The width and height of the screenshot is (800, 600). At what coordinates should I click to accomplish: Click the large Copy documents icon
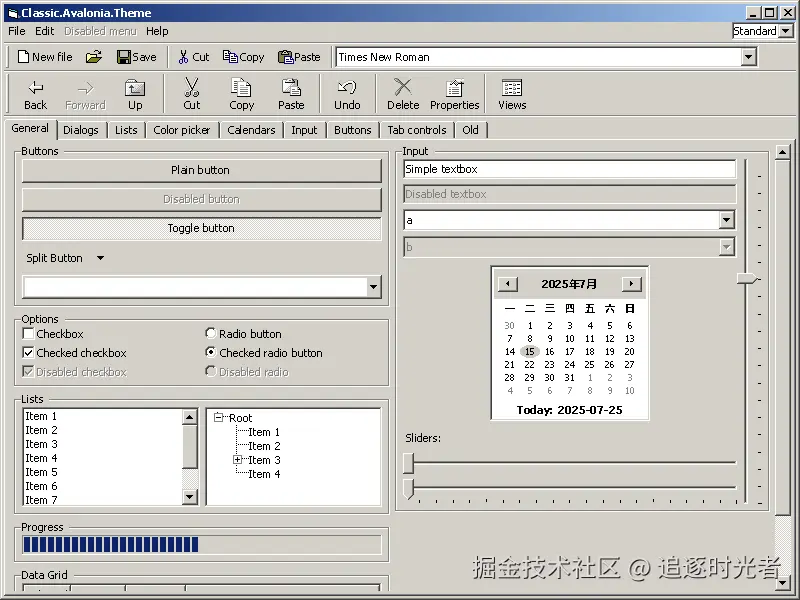(x=241, y=87)
